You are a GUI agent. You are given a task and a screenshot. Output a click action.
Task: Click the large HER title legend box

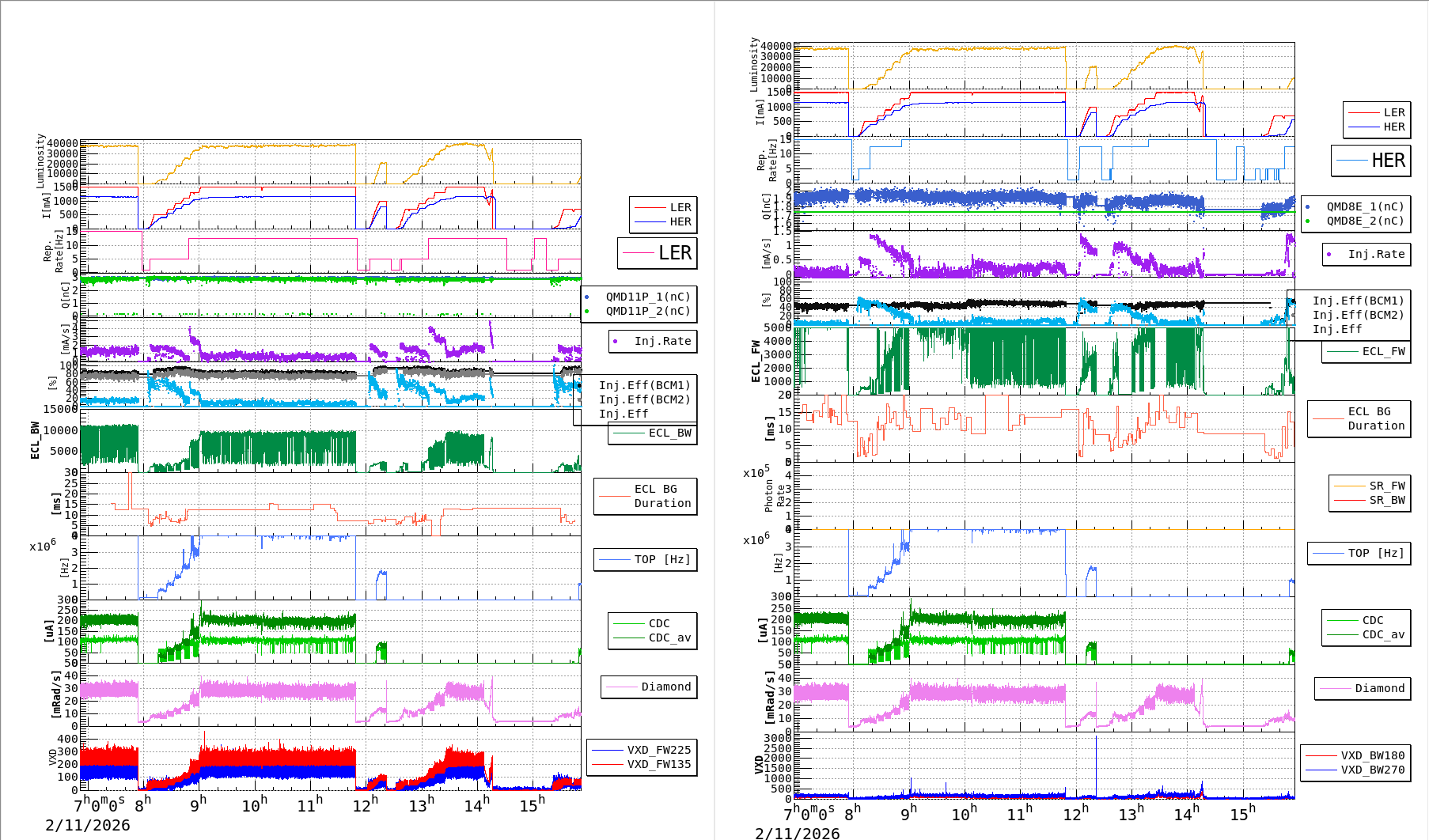pos(1370,161)
